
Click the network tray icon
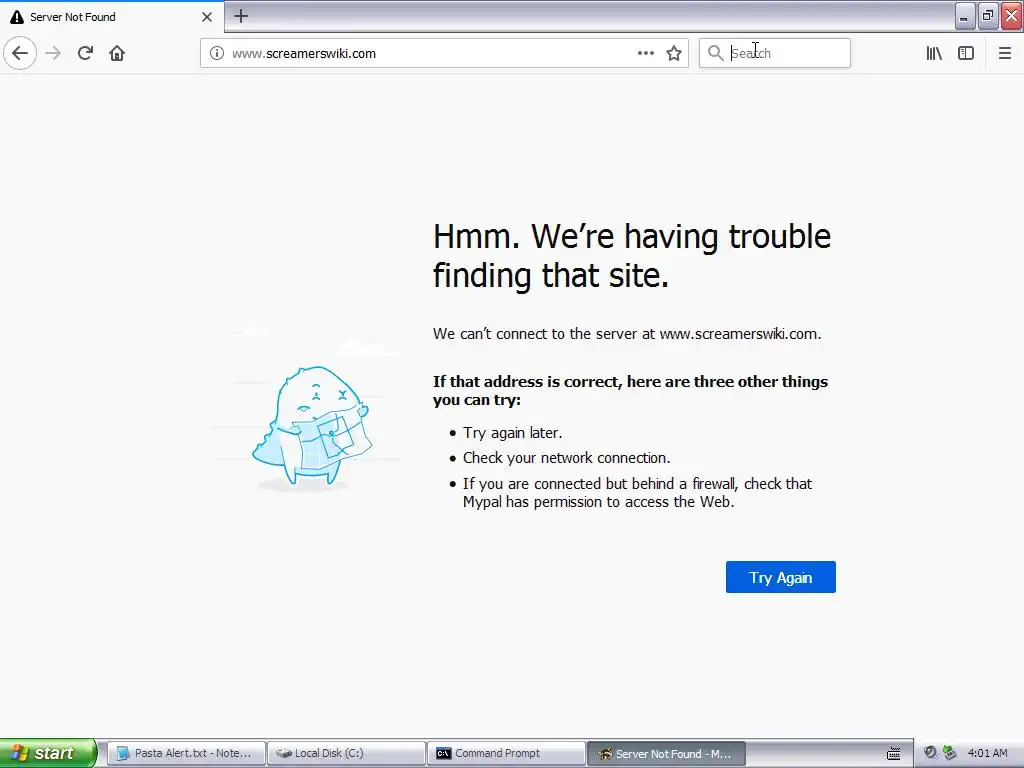point(950,753)
